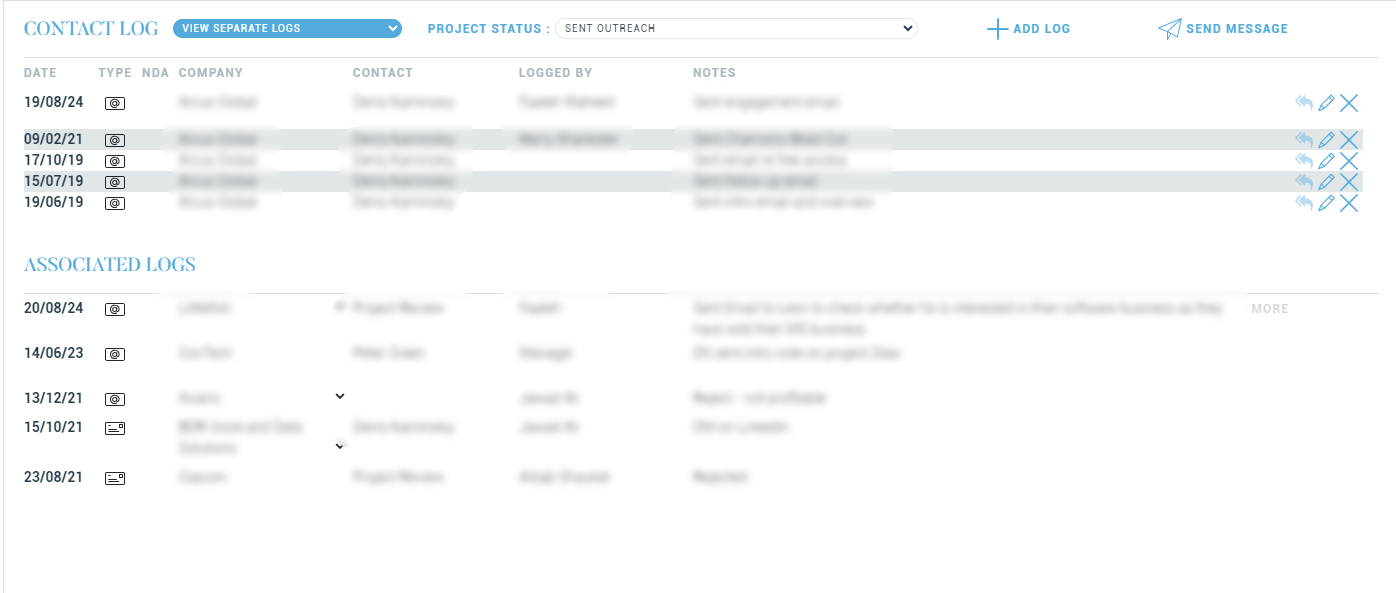
Task: Delete the 15/07/19 log entry
Action: (1349, 181)
